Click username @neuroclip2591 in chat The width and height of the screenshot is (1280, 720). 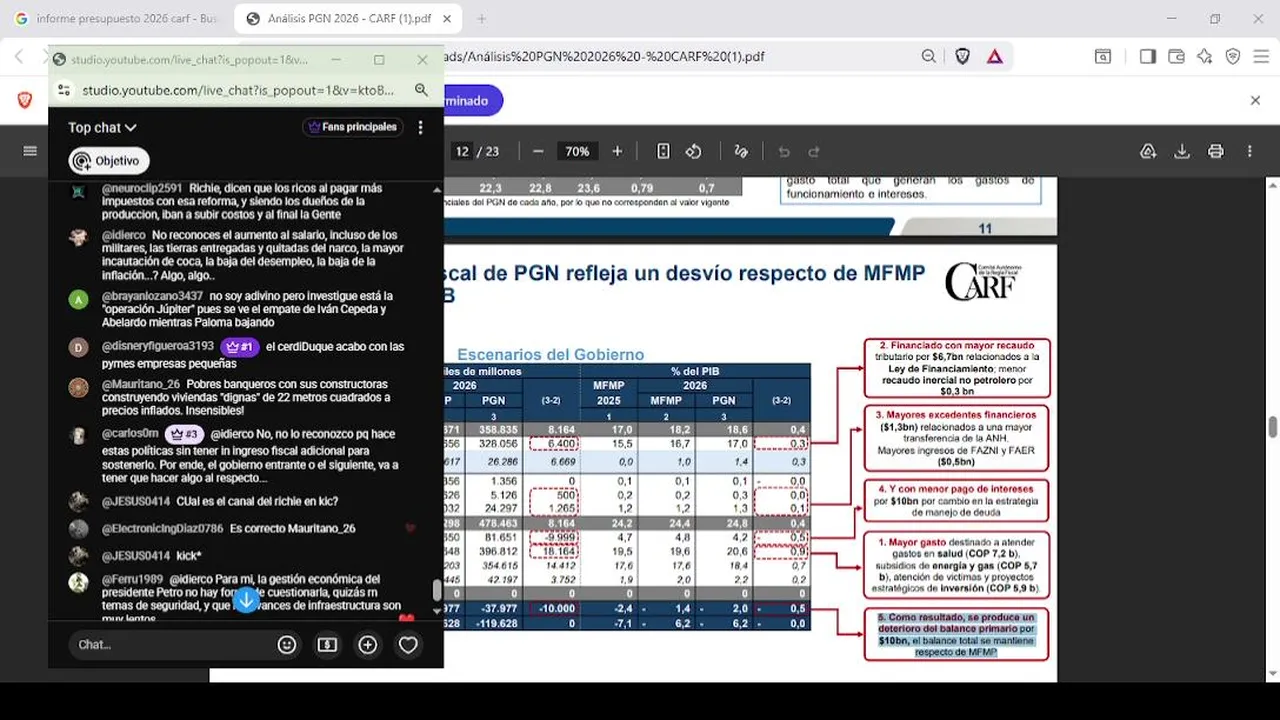[x=142, y=188]
